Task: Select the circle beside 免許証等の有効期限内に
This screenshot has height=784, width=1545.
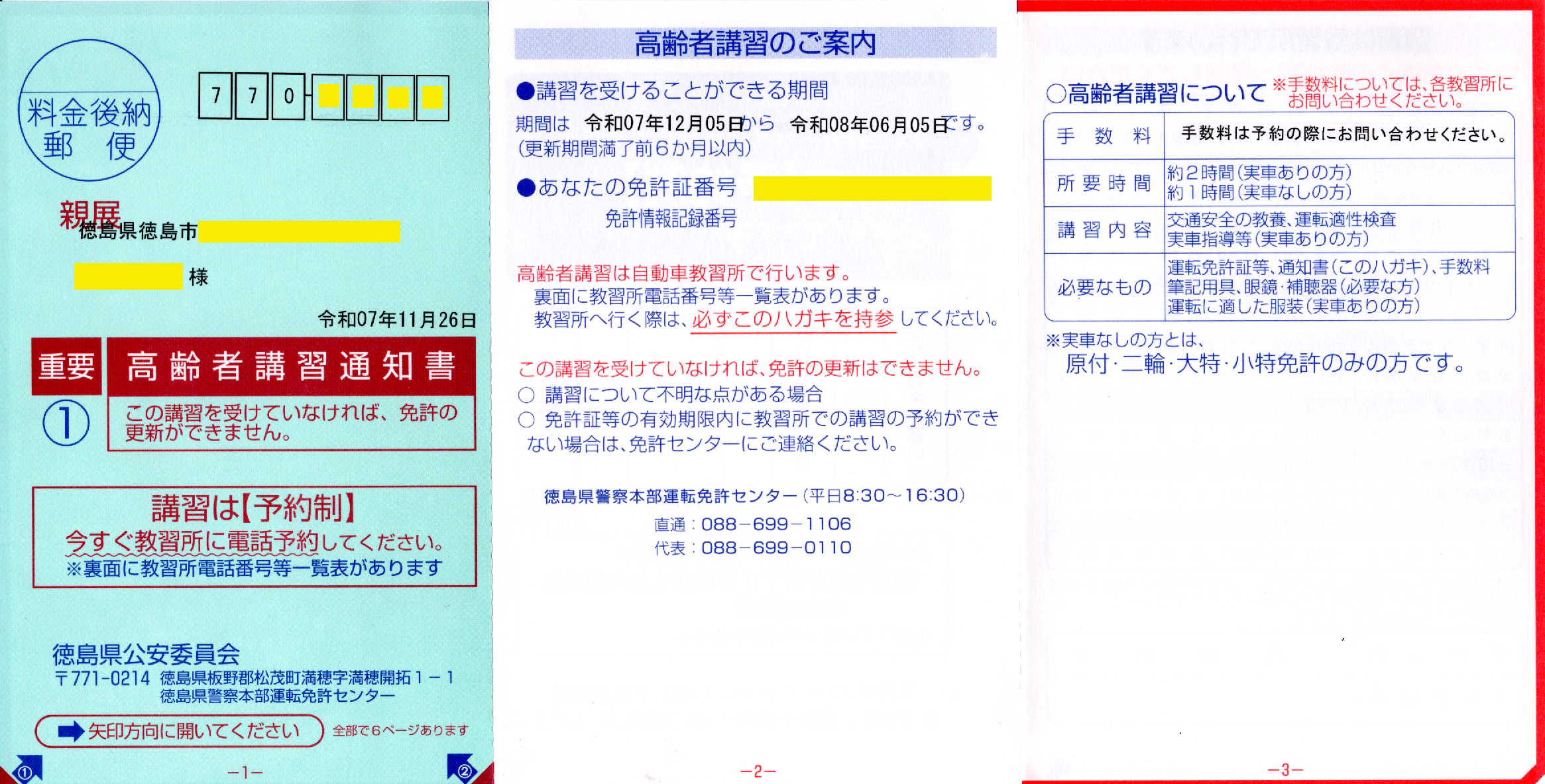Action: tap(526, 420)
